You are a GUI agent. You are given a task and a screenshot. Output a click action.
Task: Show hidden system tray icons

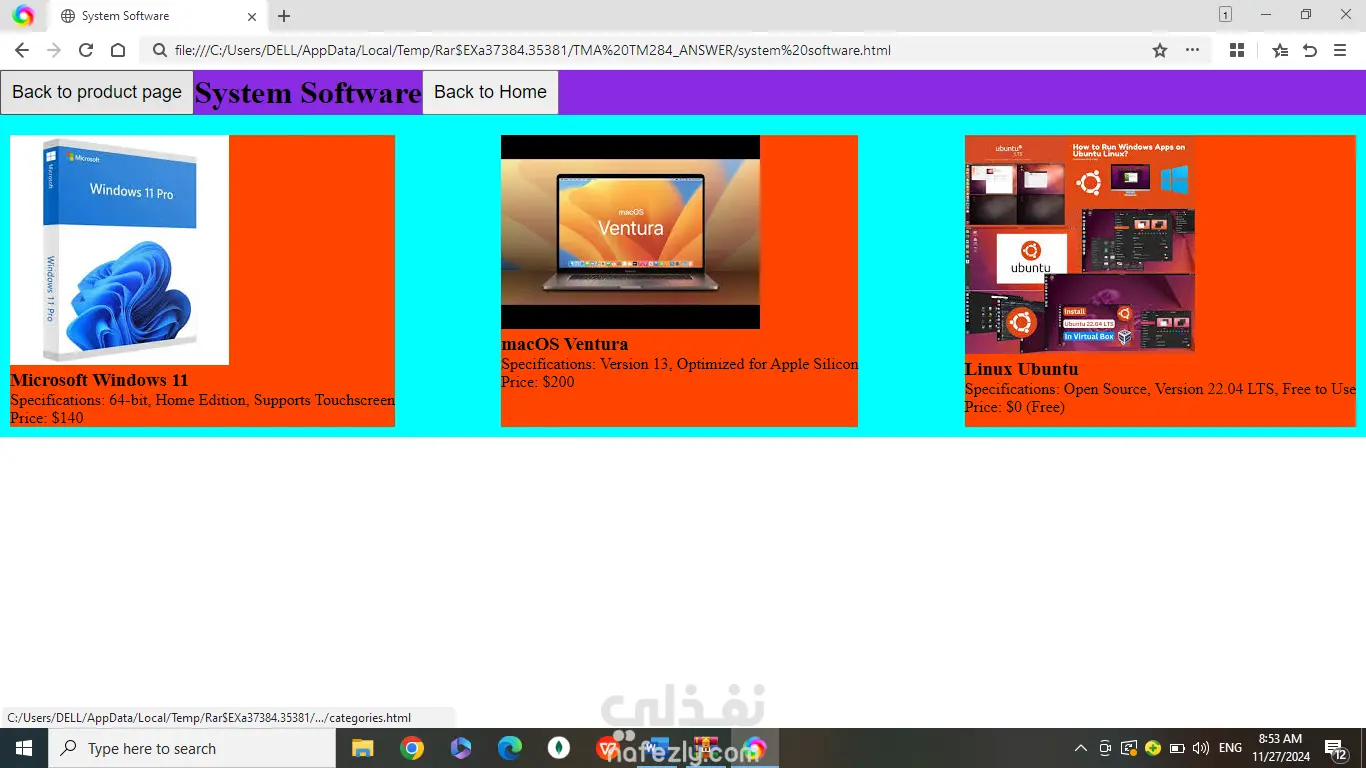coord(1081,748)
